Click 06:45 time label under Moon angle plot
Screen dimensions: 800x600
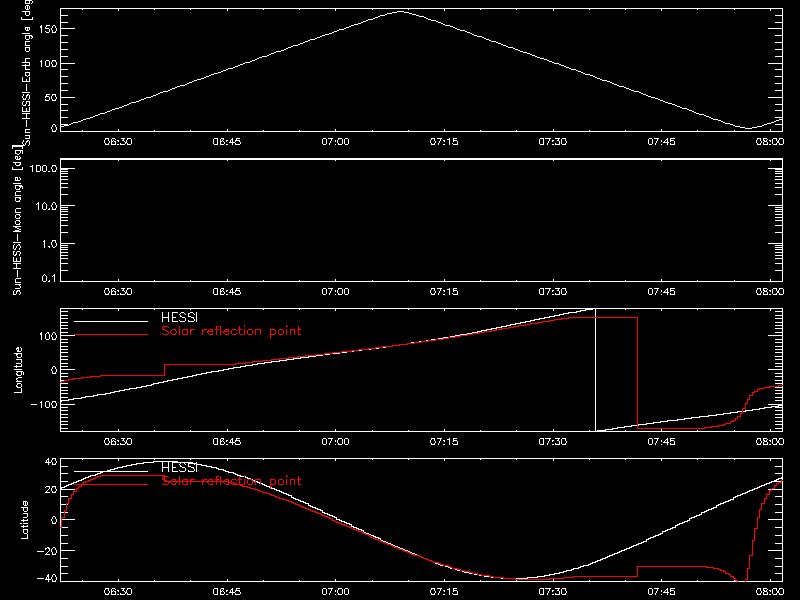click(227, 292)
